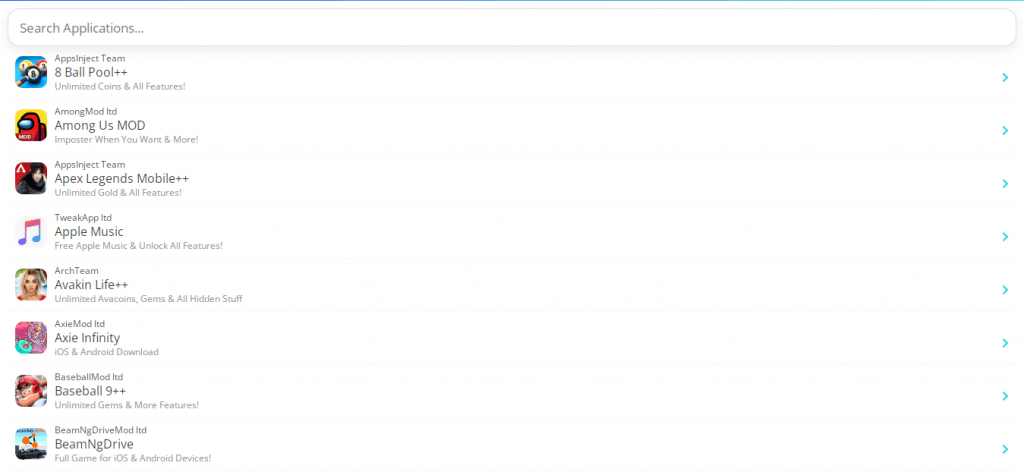The width and height of the screenshot is (1024, 472).
Task: Click the Baseball 9++ app icon
Action: [x=31, y=390]
